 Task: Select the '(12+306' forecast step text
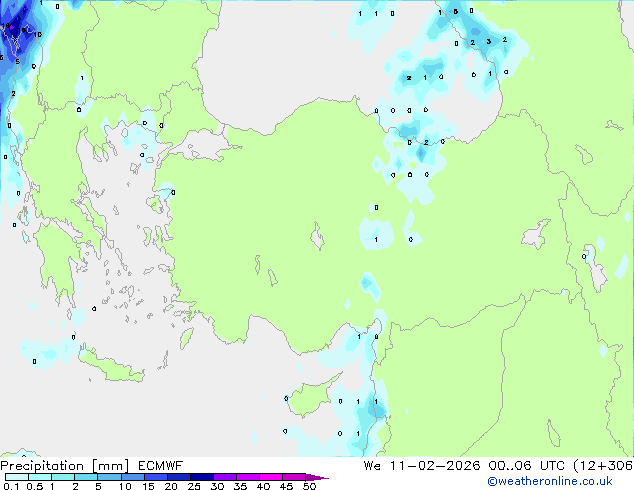603,466
